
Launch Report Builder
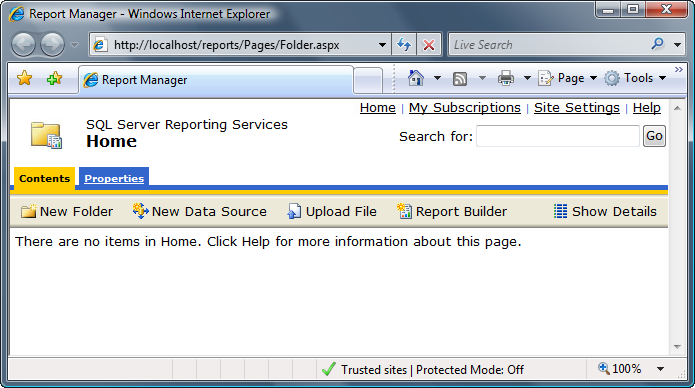pyautogui.click(x=452, y=212)
